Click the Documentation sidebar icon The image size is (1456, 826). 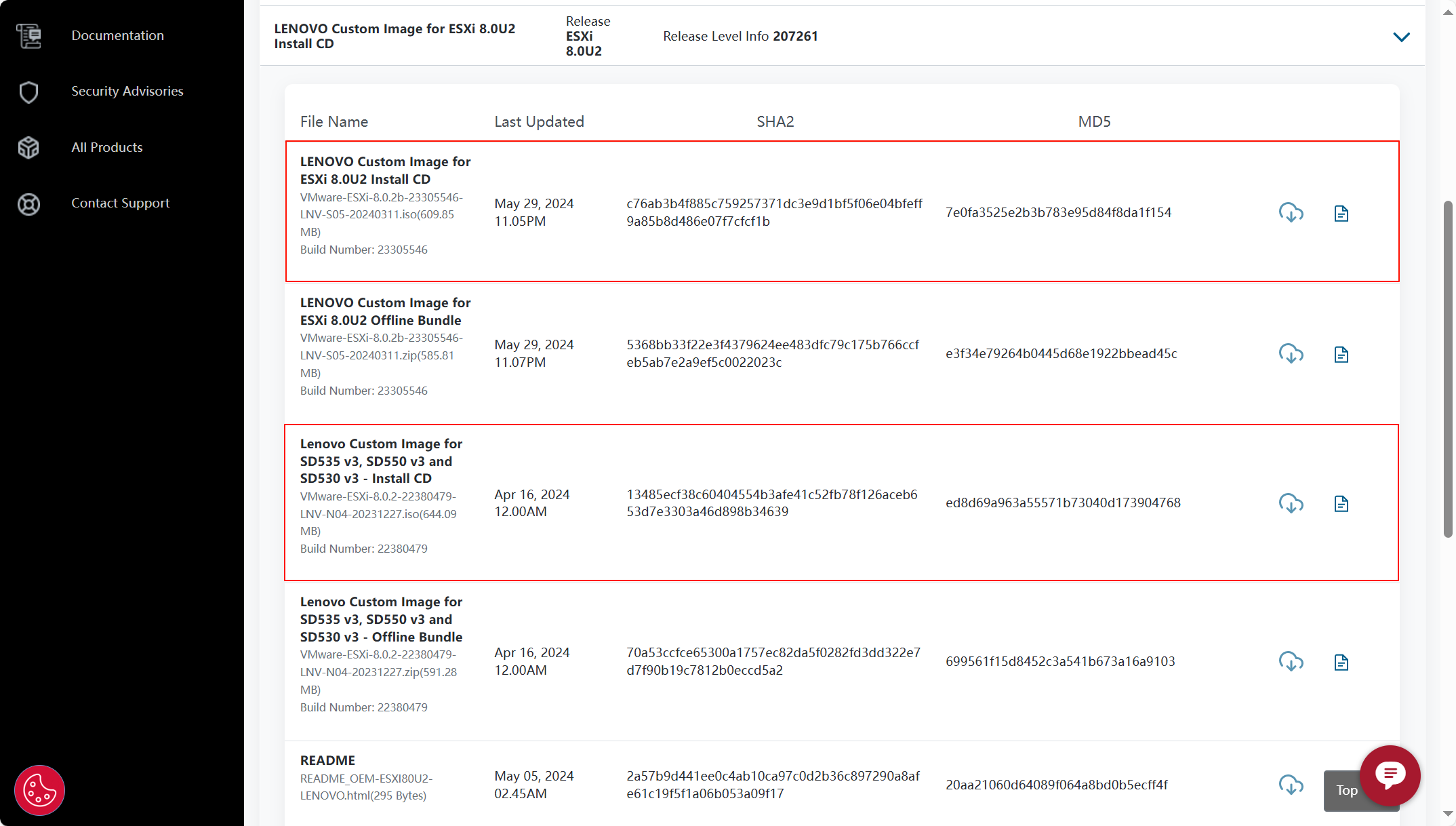28,36
